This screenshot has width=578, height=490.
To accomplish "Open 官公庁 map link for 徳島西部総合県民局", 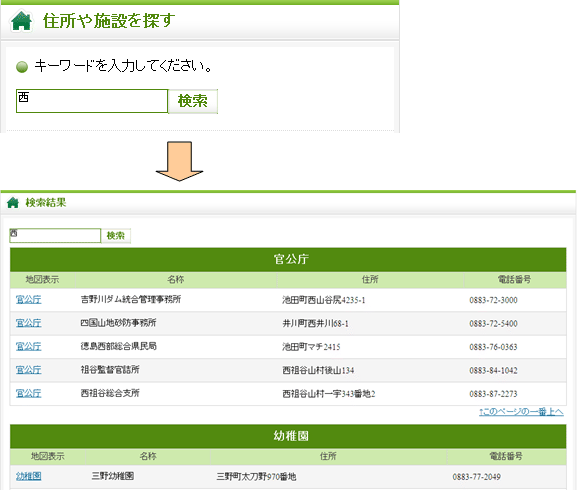I will pos(29,346).
